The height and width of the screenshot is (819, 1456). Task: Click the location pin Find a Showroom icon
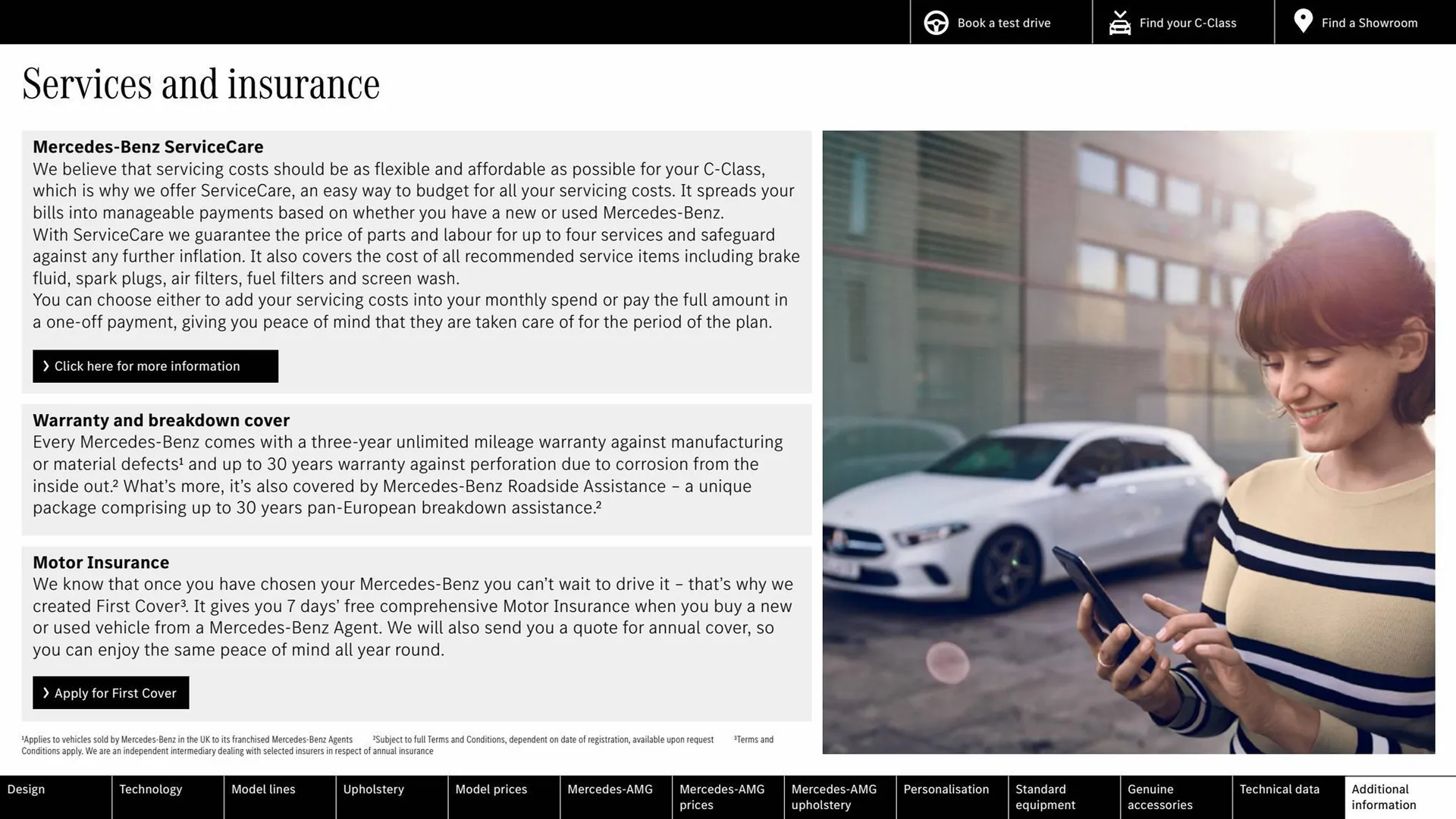pyautogui.click(x=1302, y=21)
